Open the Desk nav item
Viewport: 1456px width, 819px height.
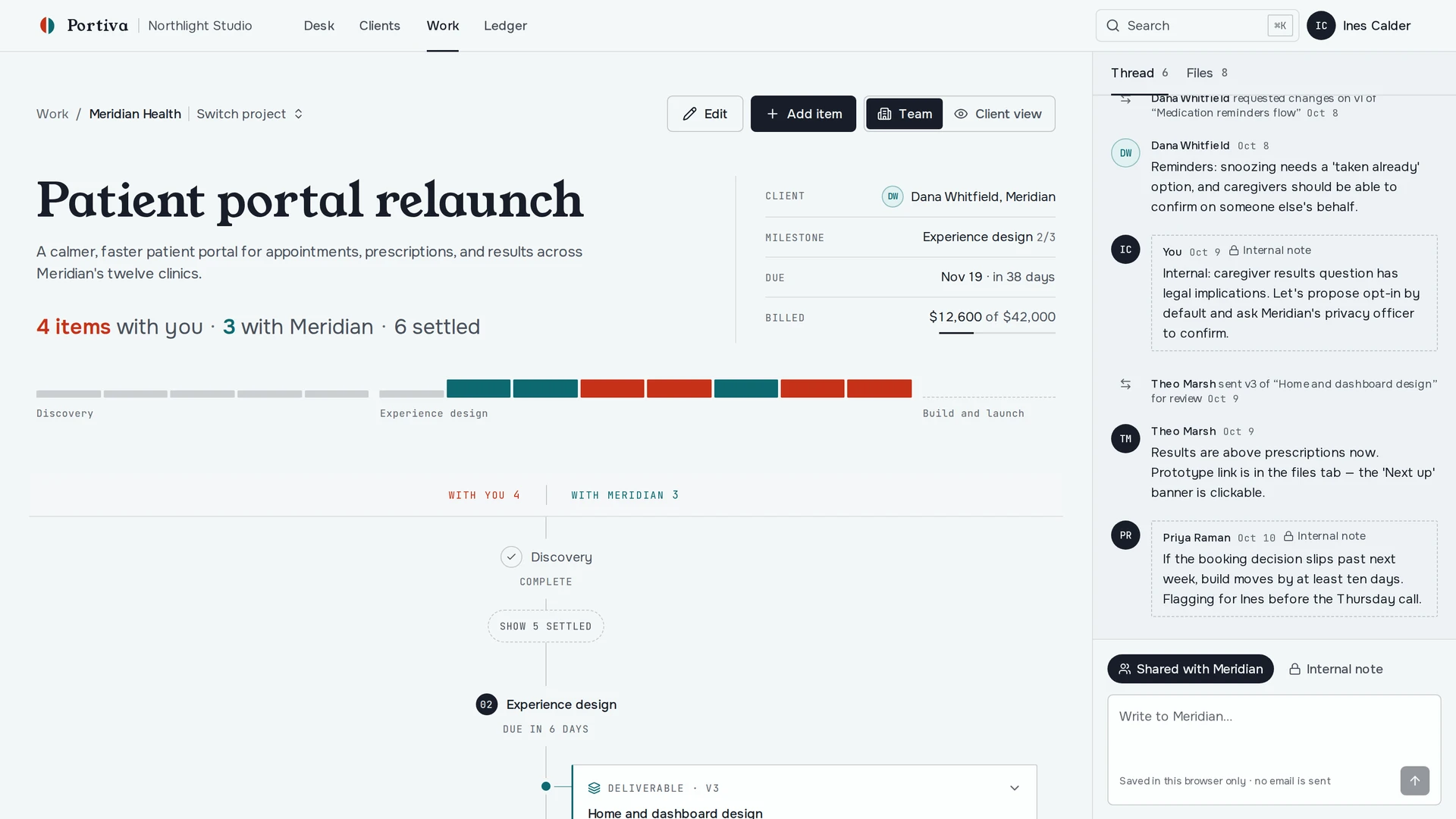(x=318, y=26)
